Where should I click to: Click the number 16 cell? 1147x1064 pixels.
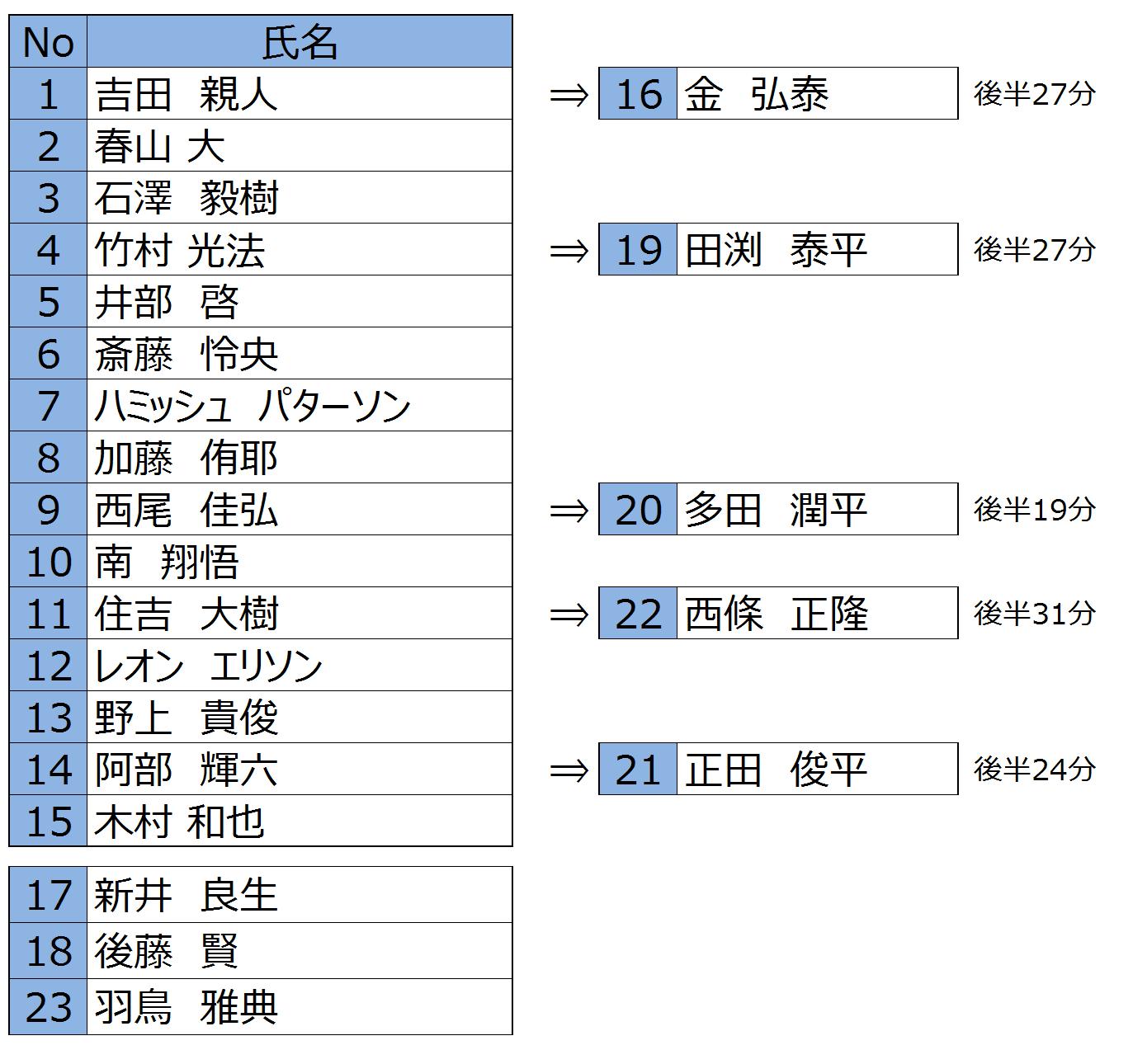coord(638,94)
